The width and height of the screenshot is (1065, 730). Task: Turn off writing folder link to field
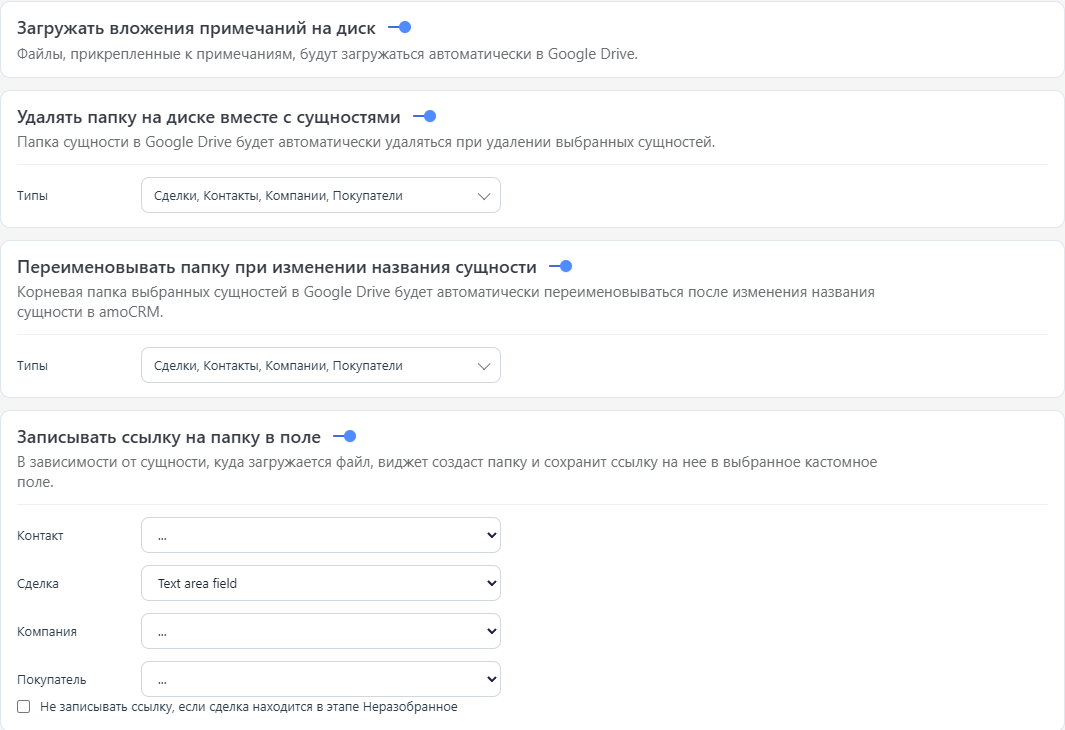349,436
